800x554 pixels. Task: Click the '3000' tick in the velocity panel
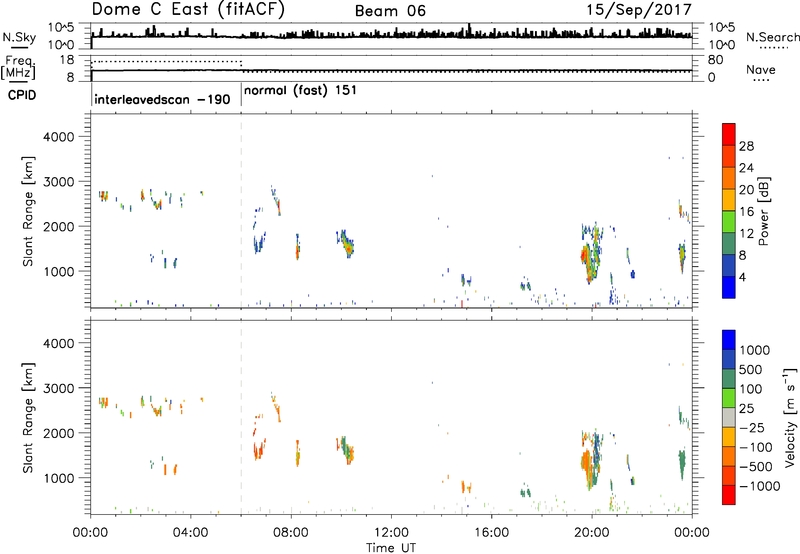[59, 388]
